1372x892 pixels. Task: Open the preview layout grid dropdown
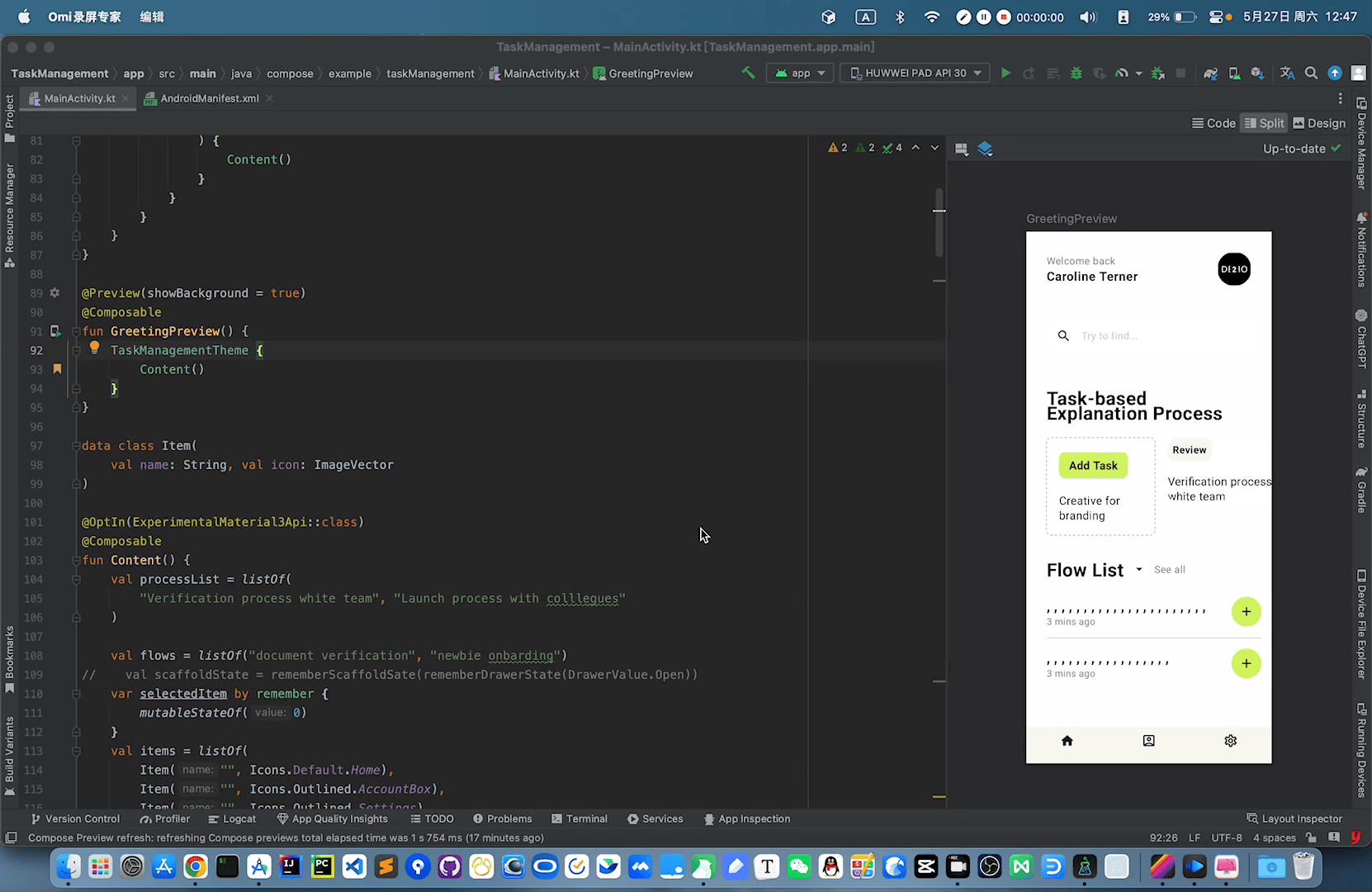tap(961, 149)
